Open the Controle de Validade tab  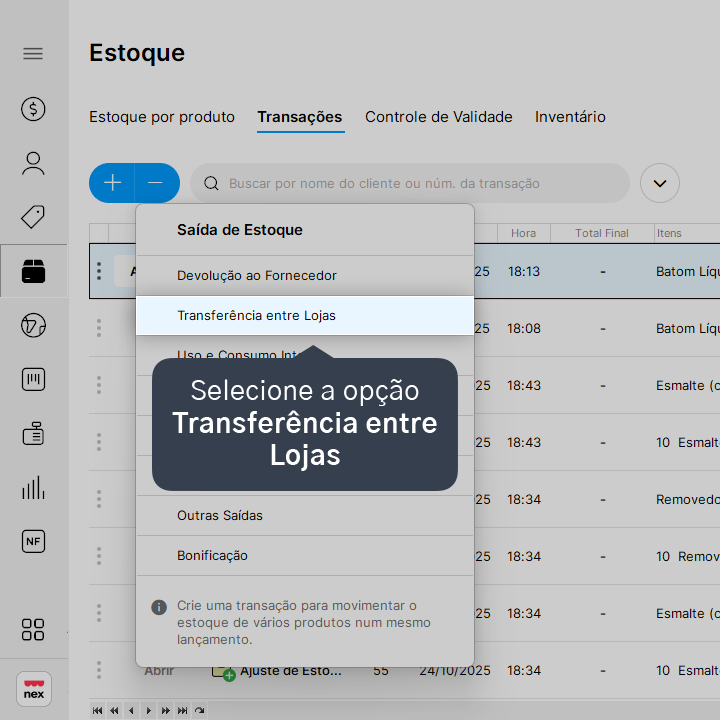click(x=439, y=117)
